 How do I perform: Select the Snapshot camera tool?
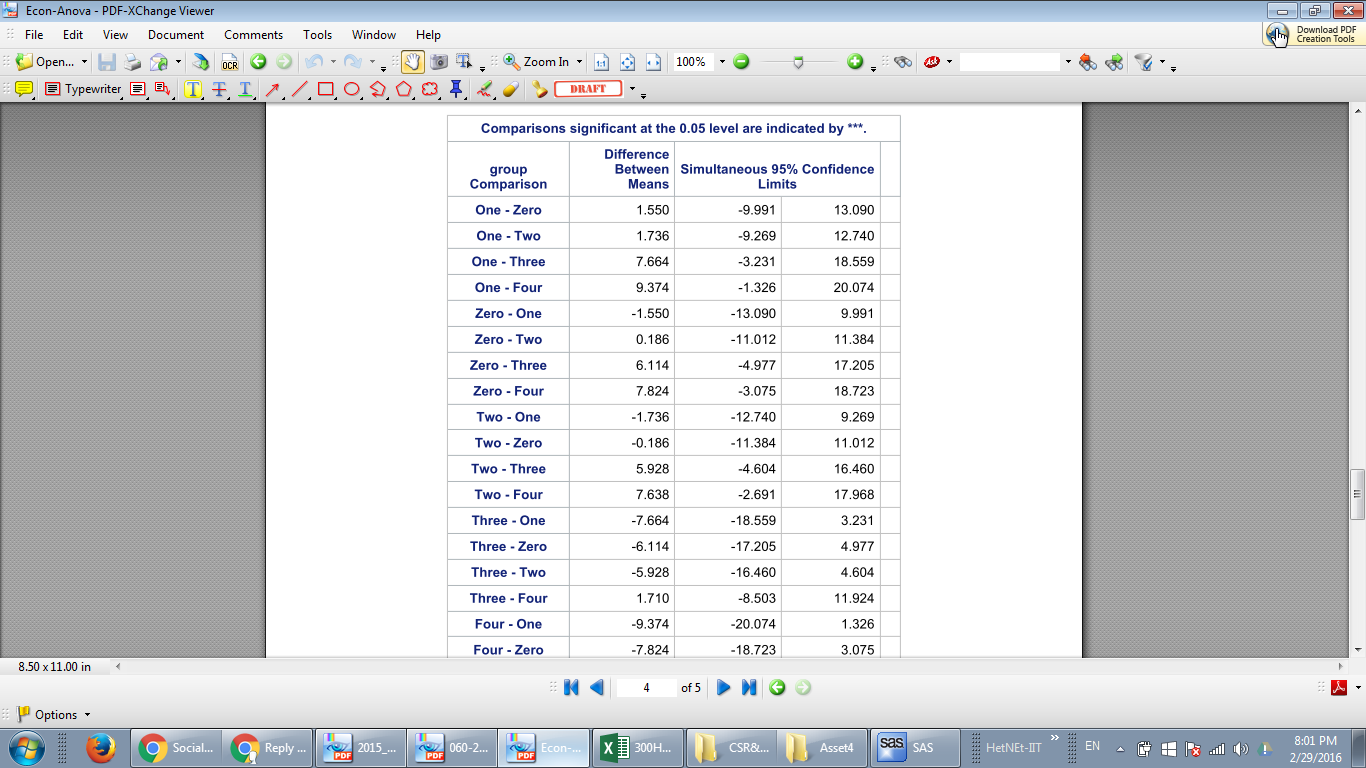438,61
